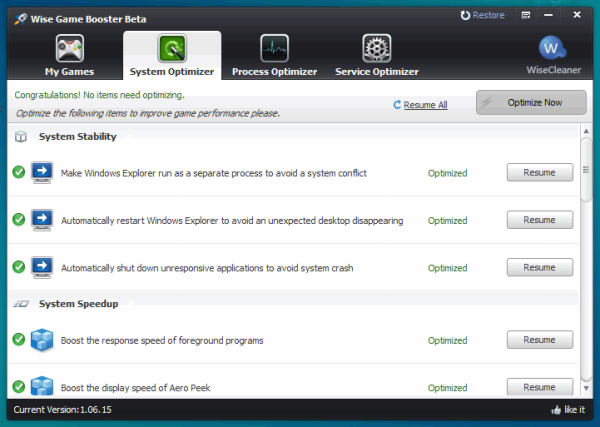Click monitor icon for separate Explorer process item
The image size is (600, 427).
(x=42, y=173)
